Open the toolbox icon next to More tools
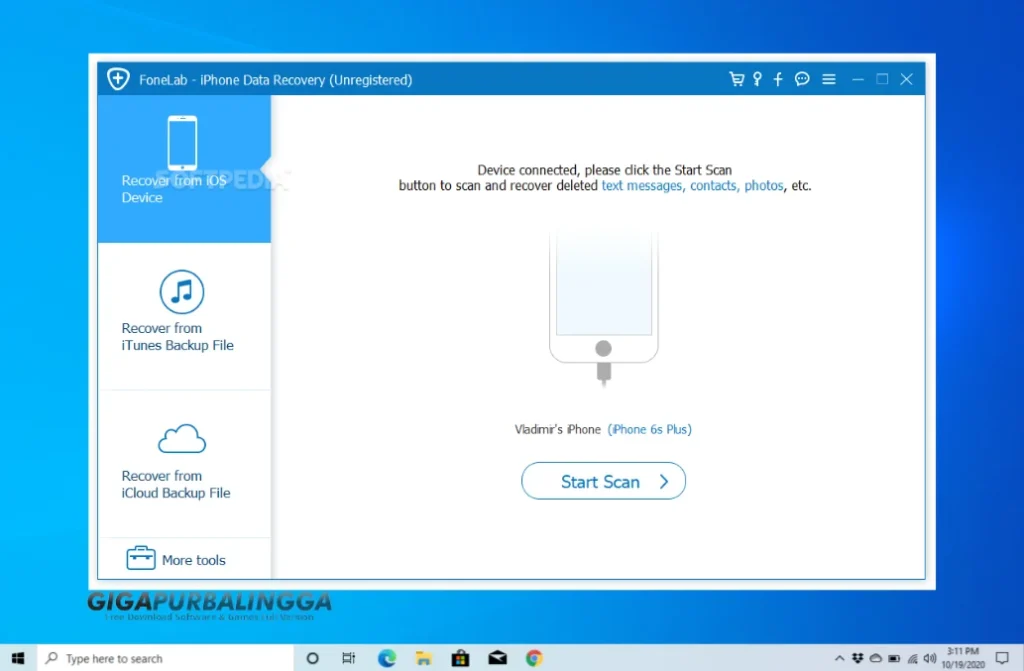 (140, 558)
